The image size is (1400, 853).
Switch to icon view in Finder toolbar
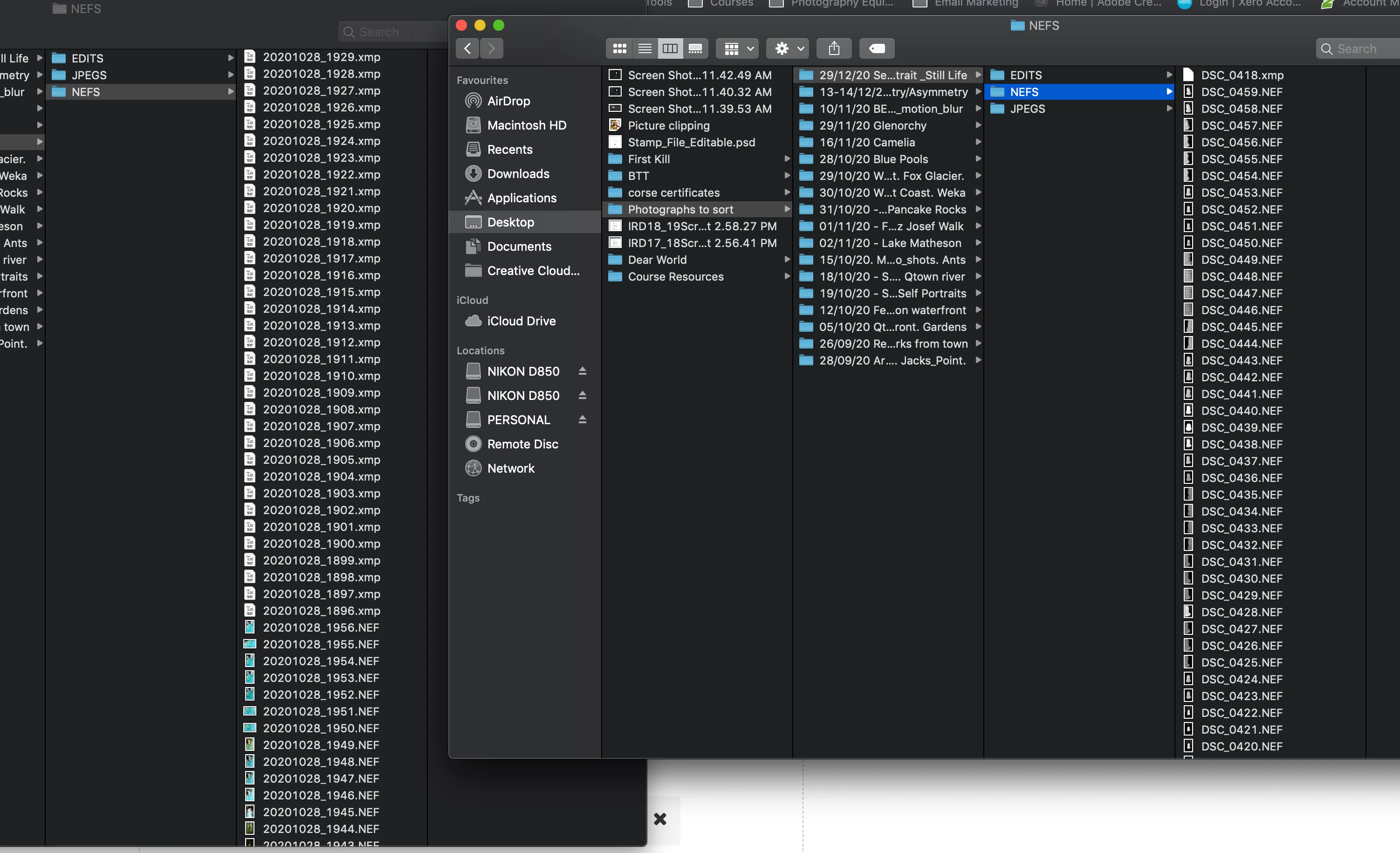click(619, 49)
